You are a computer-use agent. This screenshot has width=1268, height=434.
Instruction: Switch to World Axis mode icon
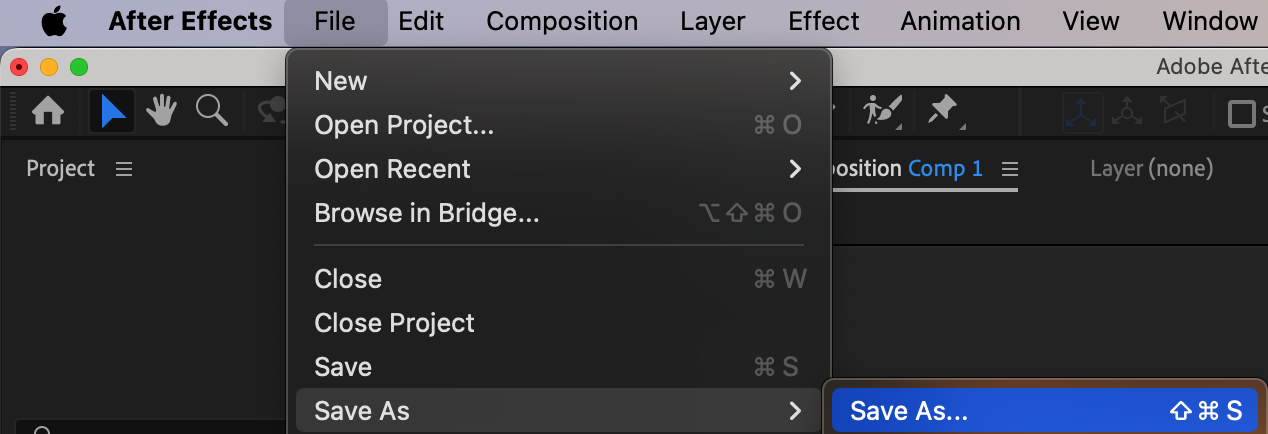tap(1128, 113)
